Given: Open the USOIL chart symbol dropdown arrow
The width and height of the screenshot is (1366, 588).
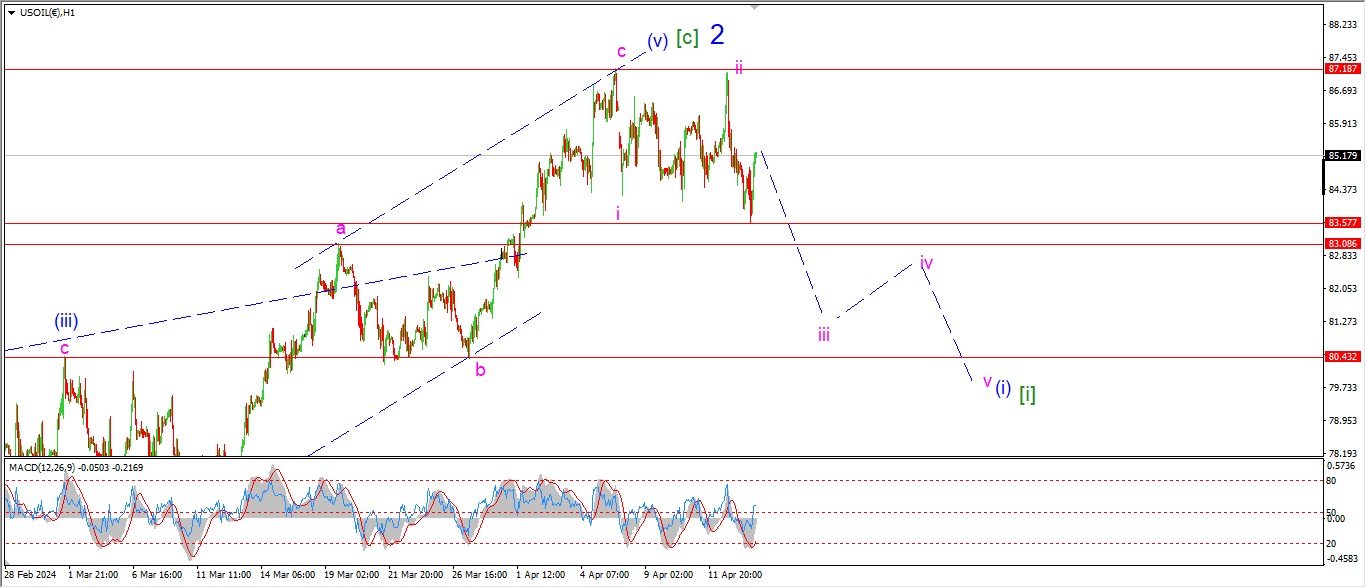Looking at the screenshot, I should 11,13.
